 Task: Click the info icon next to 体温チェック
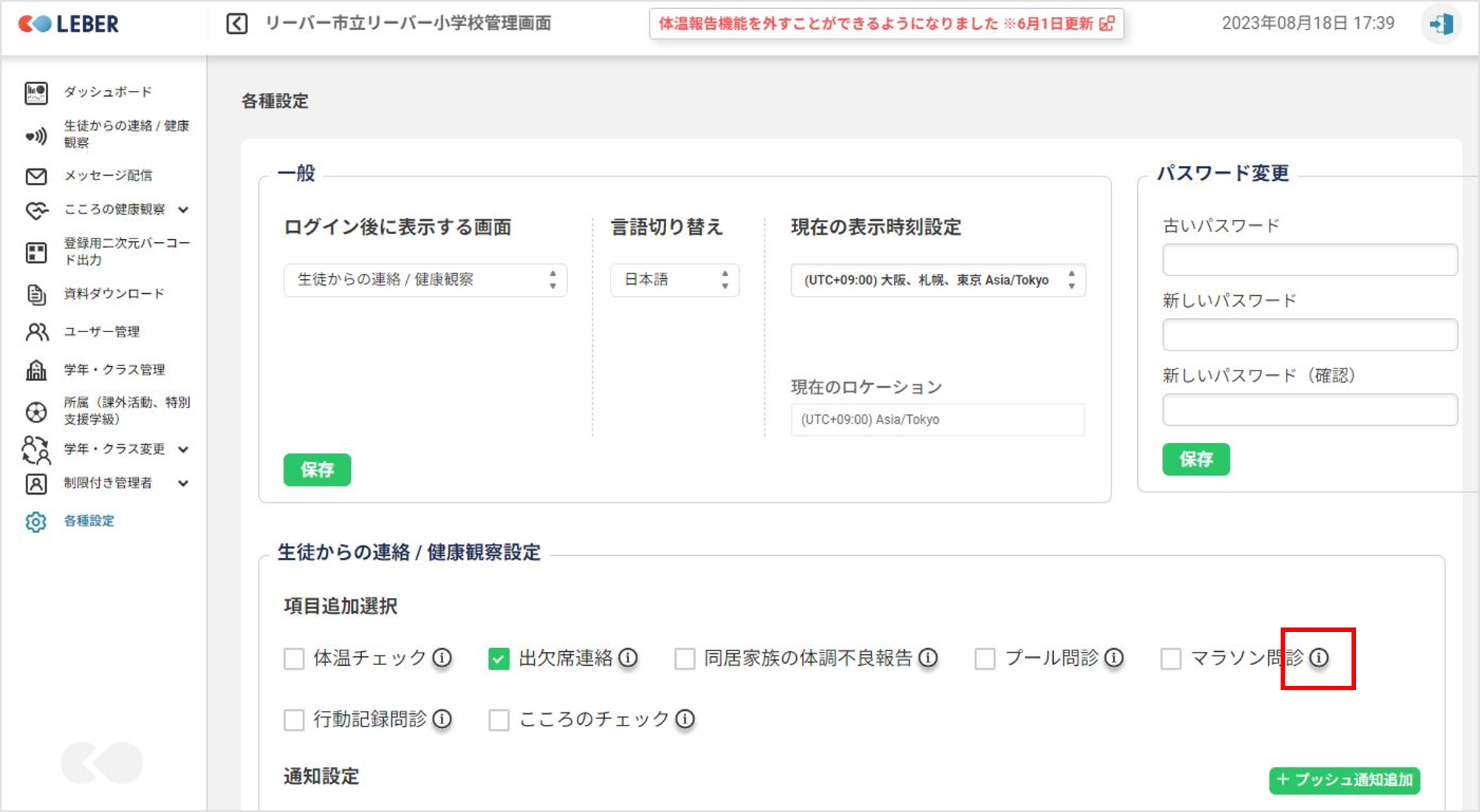(442, 657)
